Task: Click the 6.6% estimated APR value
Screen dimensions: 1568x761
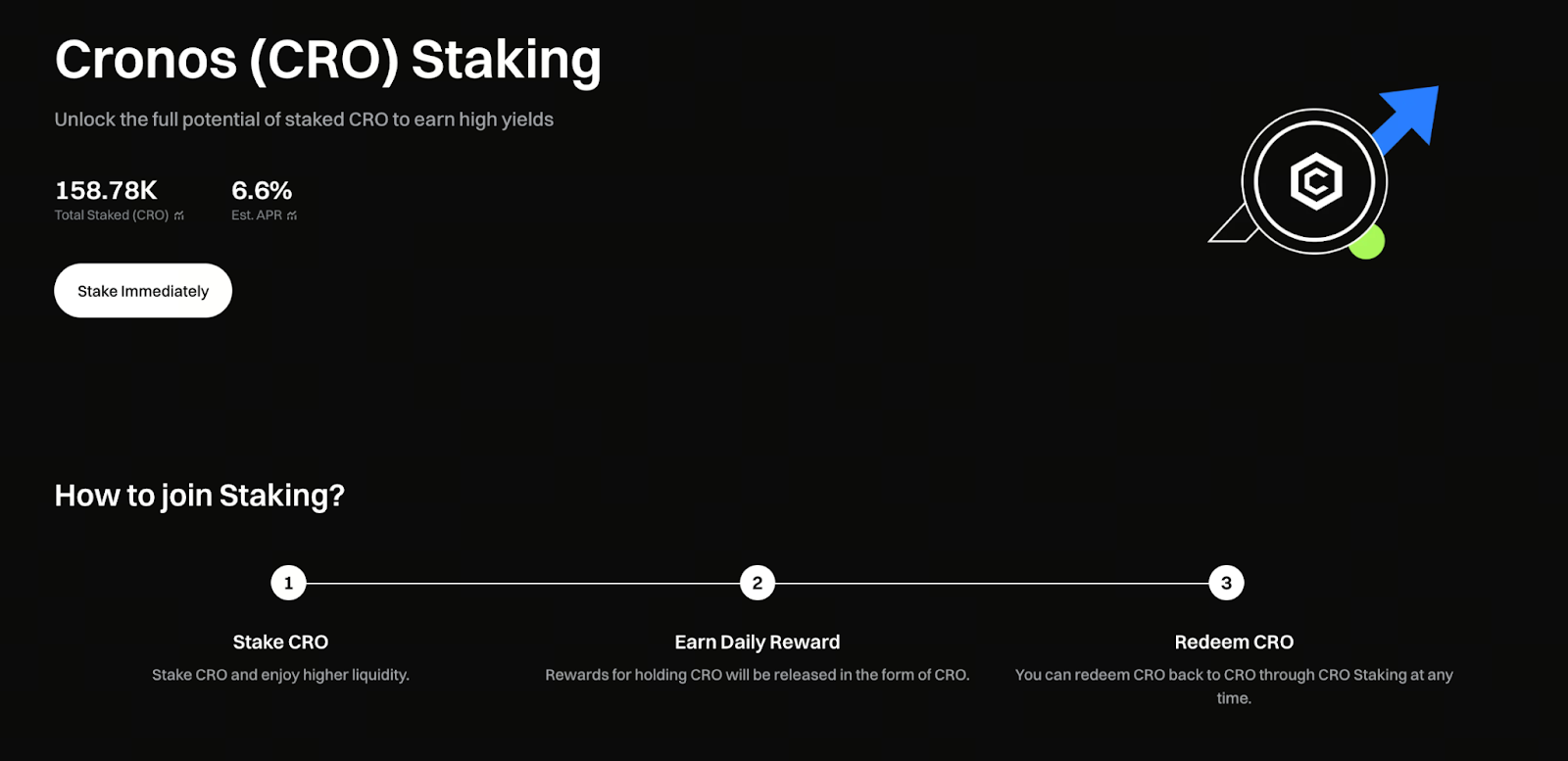Action: click(262, 190)
